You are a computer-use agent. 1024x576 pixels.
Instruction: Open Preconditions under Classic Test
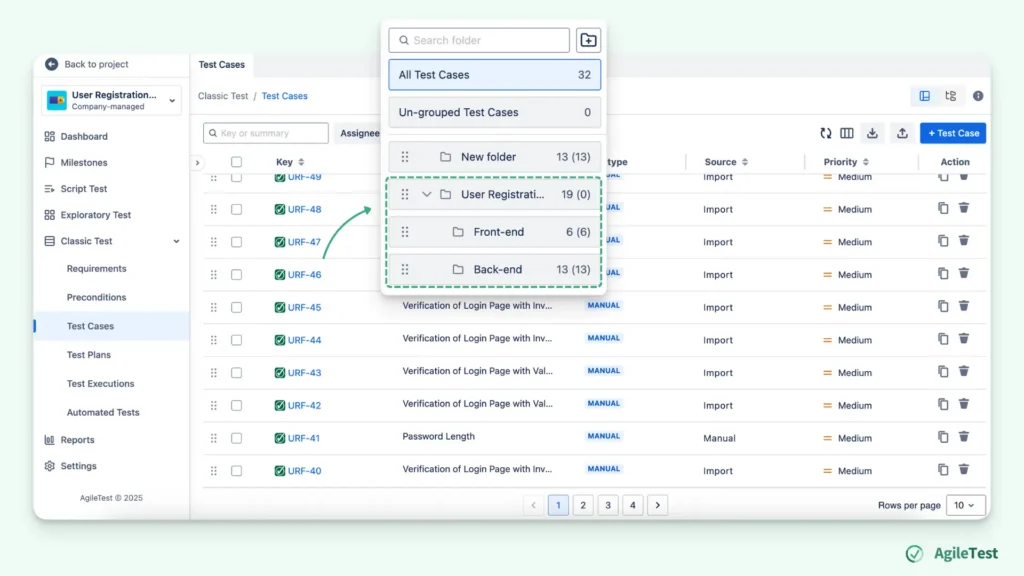pyautogui.click(x=97, y=297)
